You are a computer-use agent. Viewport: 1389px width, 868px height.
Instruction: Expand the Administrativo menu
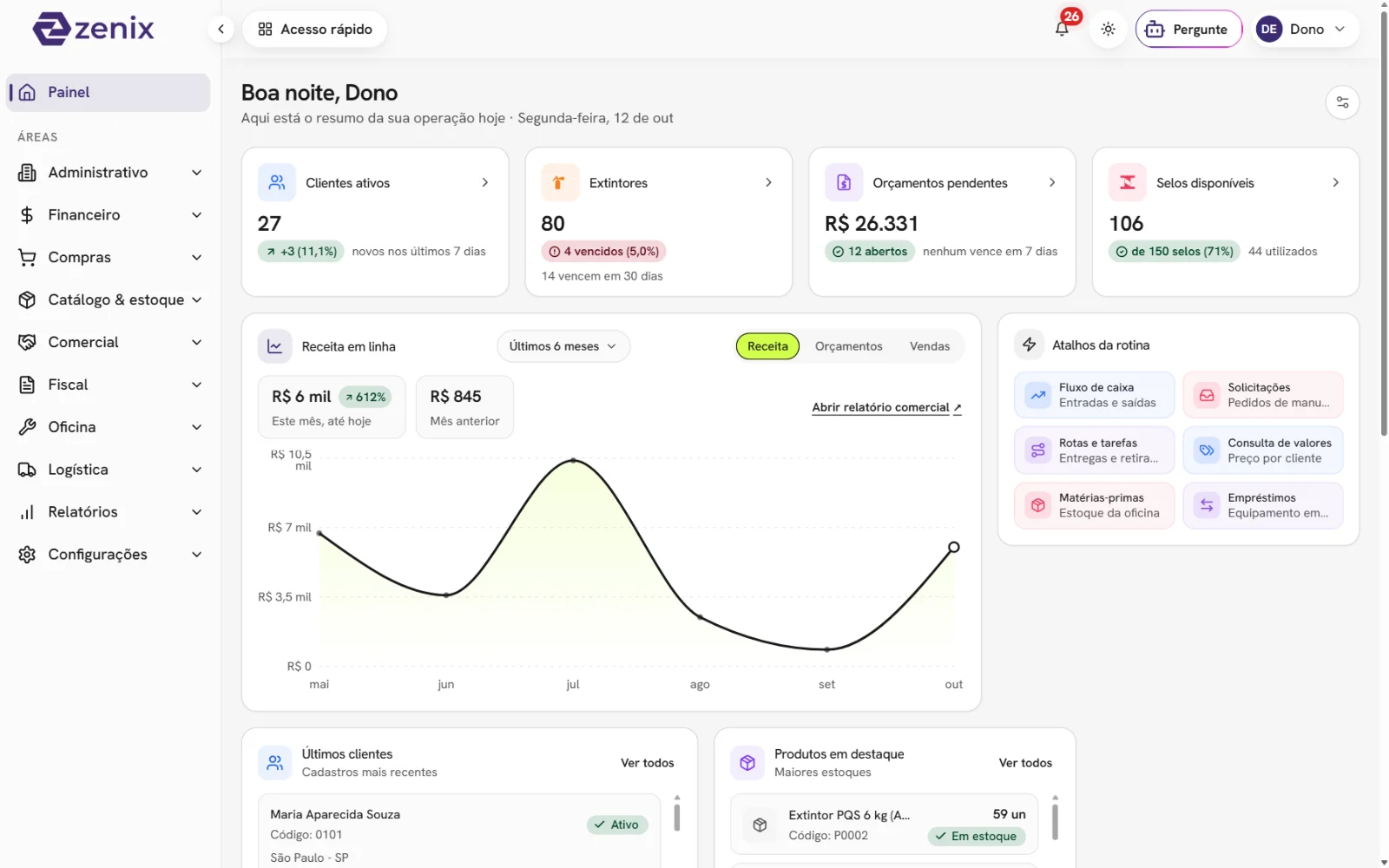(x=109, y=173)
